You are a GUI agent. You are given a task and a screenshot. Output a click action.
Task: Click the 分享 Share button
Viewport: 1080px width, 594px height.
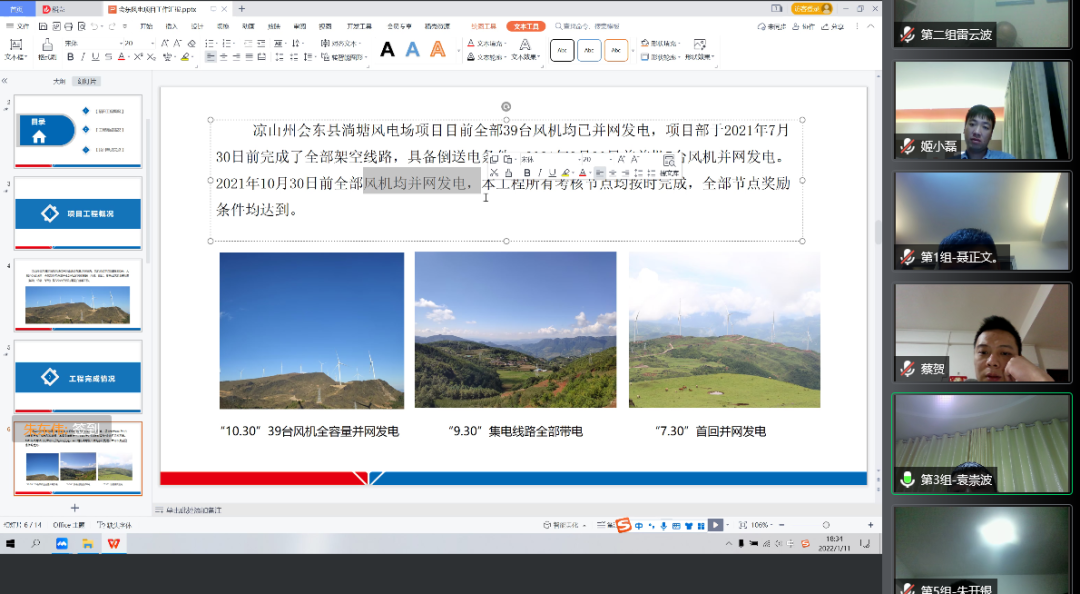tap(834, 26)
